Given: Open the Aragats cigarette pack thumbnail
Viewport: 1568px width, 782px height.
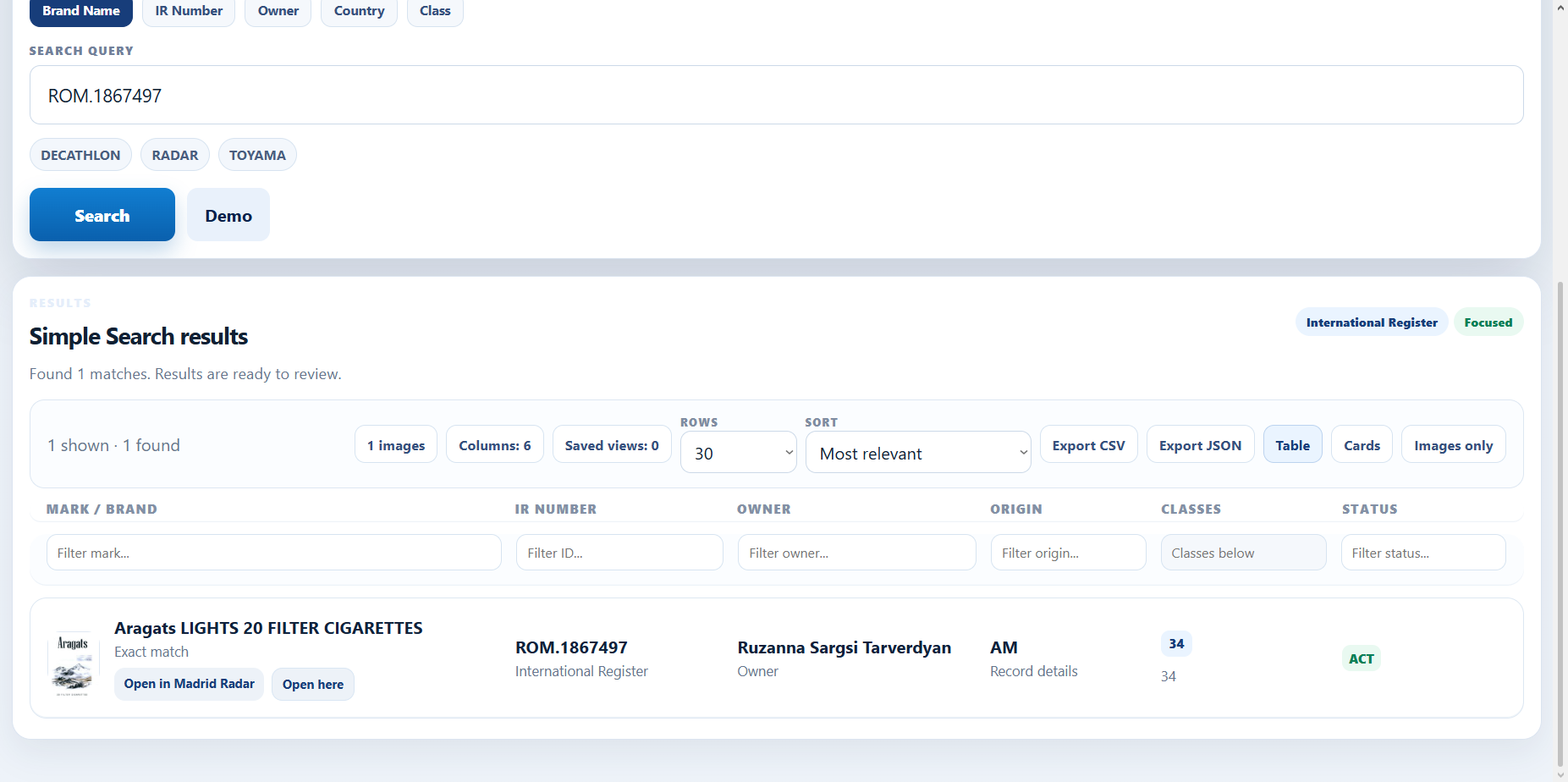Looking at the screenshot, I should [73, 664].
